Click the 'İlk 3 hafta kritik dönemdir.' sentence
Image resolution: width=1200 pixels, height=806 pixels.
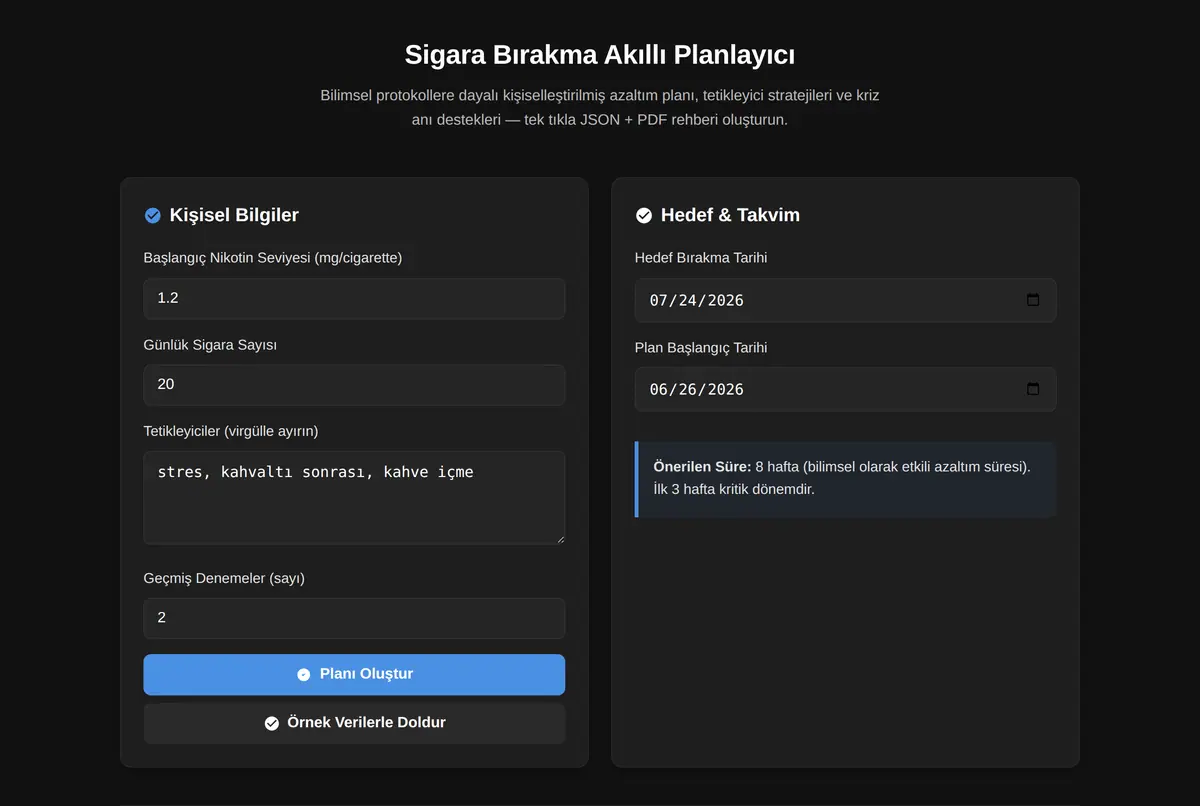(734, 490)
